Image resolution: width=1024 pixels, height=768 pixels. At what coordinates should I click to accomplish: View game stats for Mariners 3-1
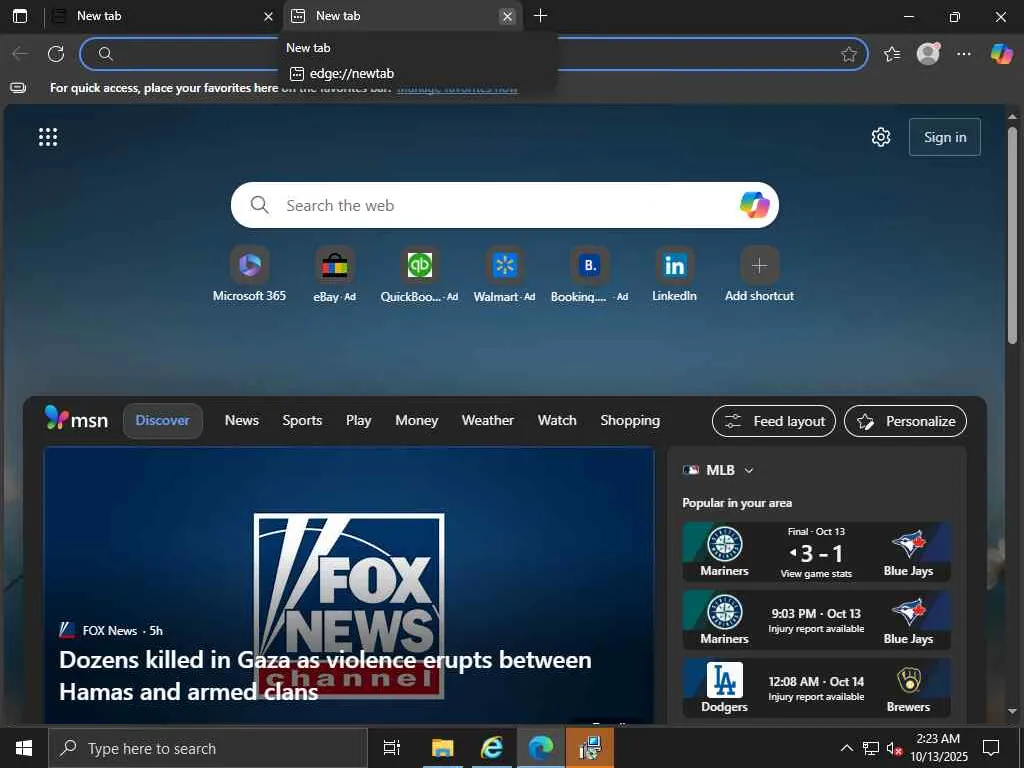point(816,574)
